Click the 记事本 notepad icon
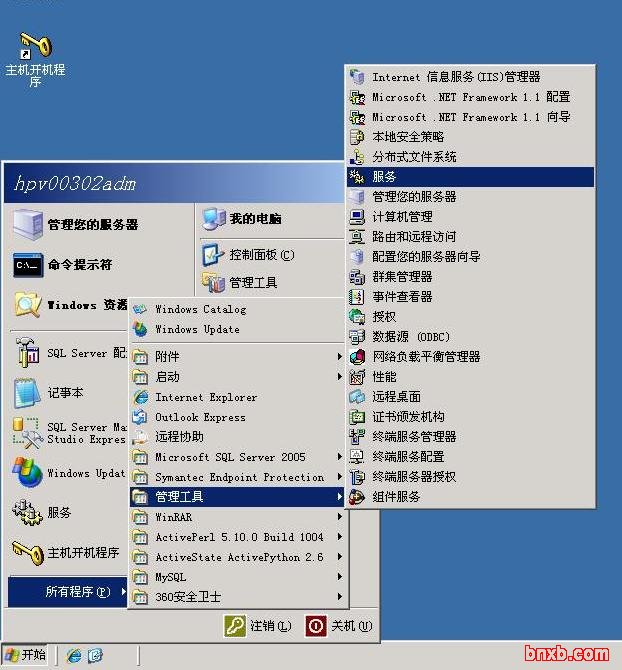Image resolution: width=622 pixels, height=670 pixels. point(27,393)
